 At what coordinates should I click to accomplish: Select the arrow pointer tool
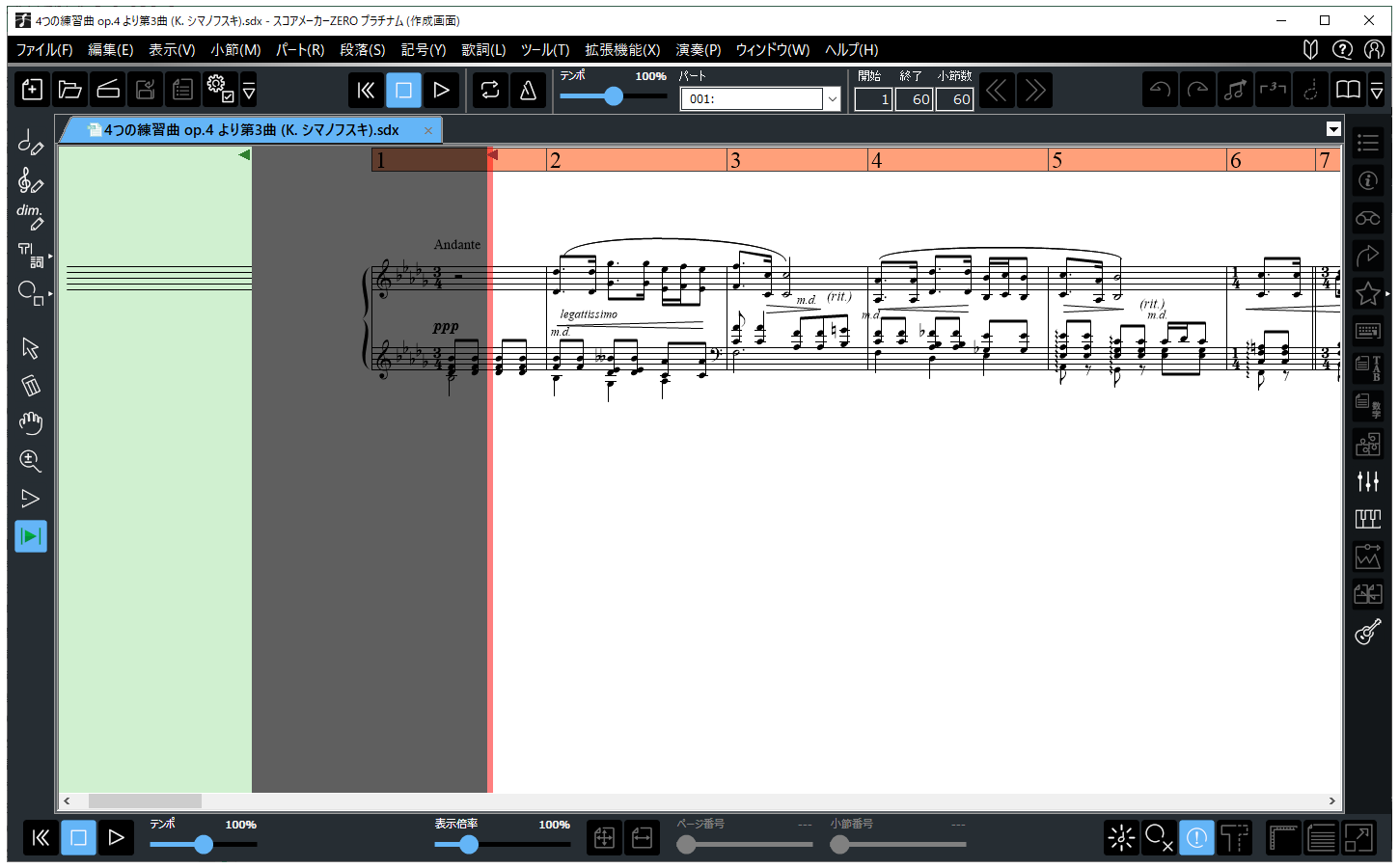(x=31, y=348)
